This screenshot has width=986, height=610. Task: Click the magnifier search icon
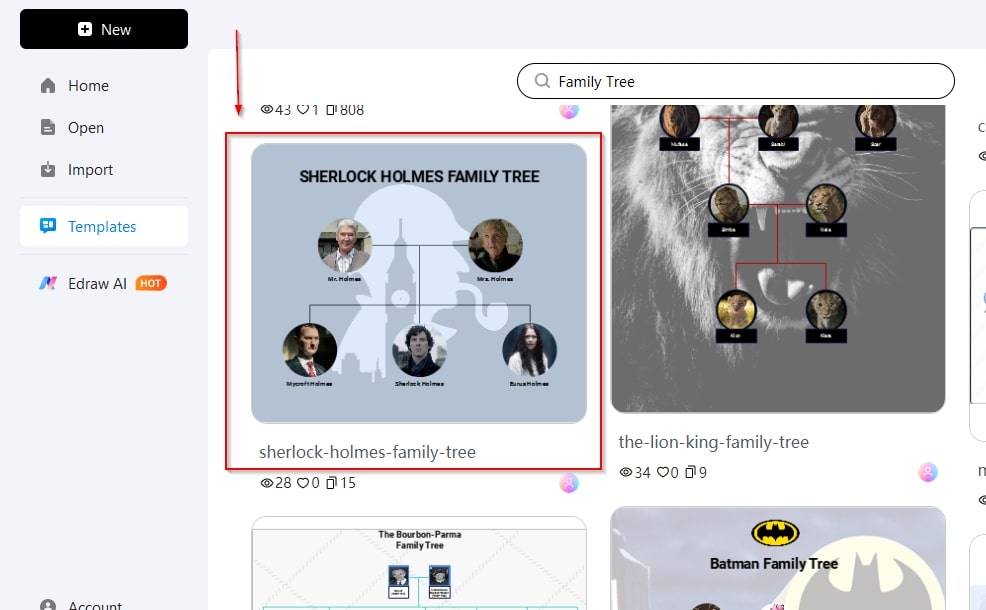click(x=542, y=80)
